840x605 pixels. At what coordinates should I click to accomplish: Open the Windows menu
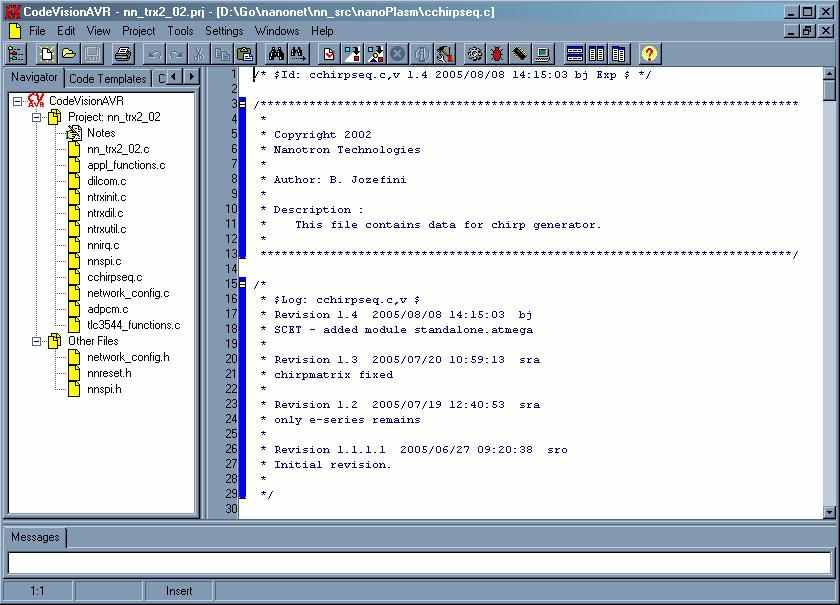point(277,31)
